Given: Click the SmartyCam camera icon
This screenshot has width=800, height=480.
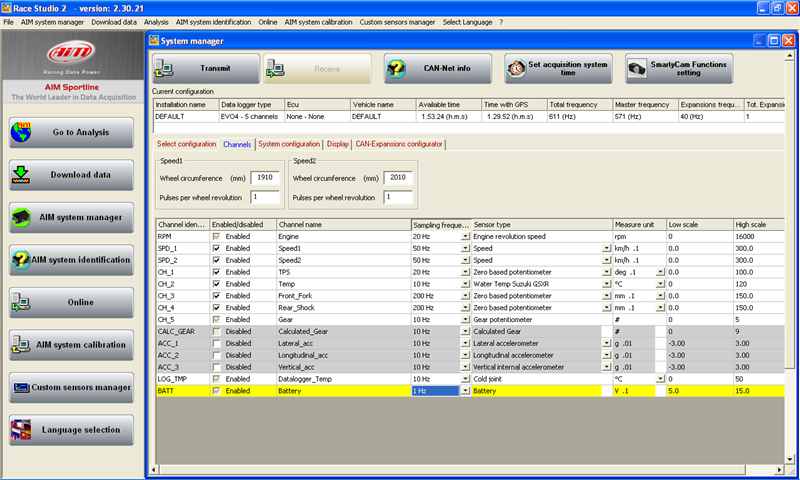Looking at the screenshot, I should 637,68.
